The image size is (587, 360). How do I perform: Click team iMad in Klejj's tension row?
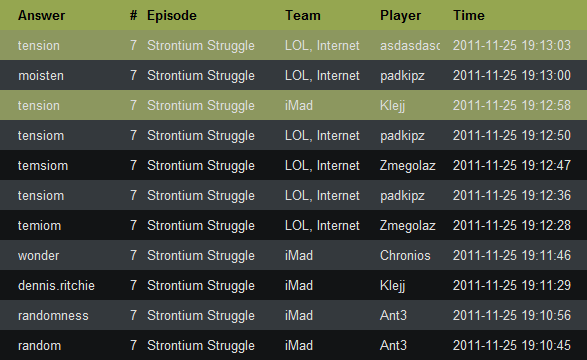click(x=299, y=106)
